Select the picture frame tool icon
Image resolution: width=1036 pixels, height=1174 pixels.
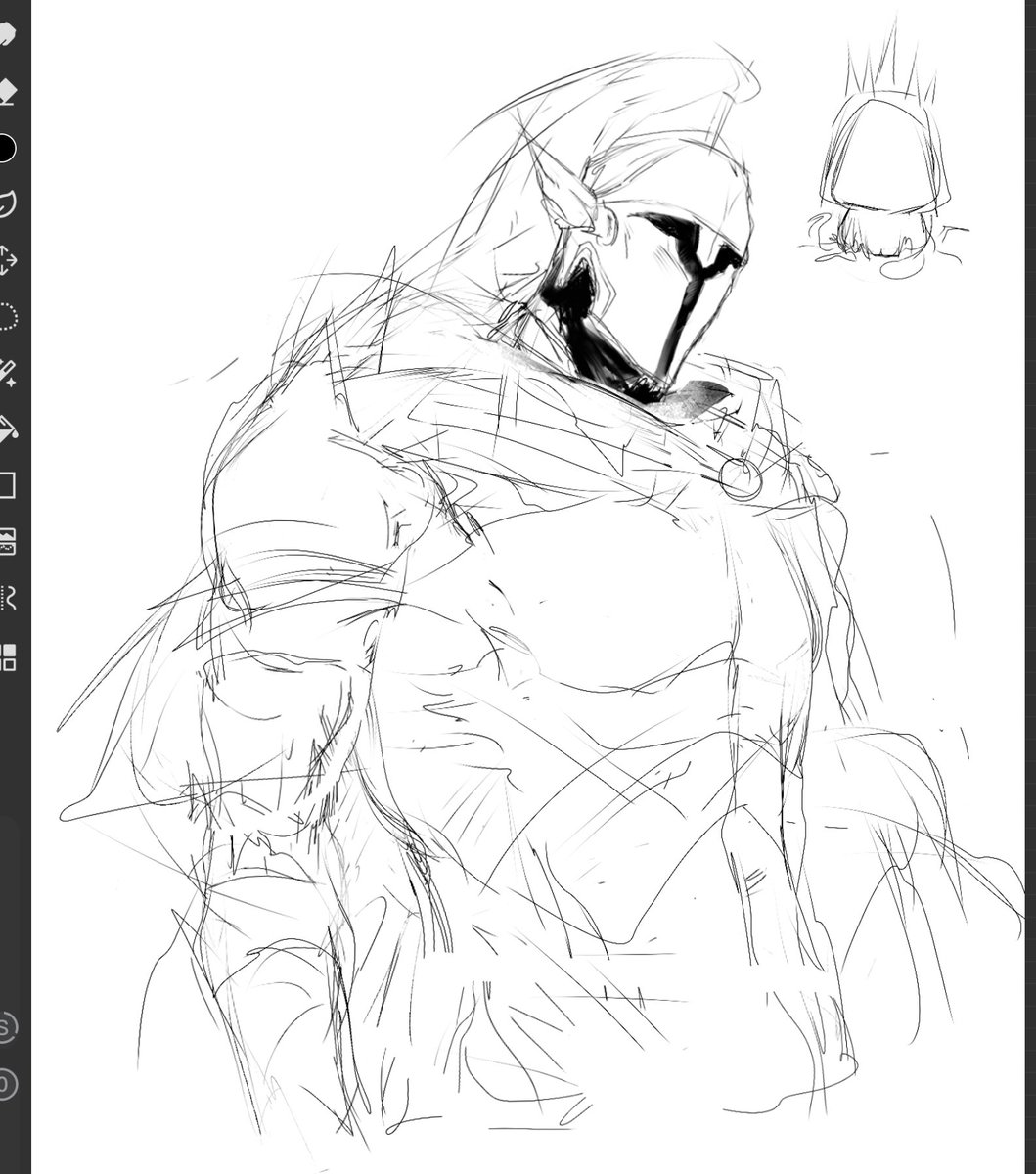[7, 541]
